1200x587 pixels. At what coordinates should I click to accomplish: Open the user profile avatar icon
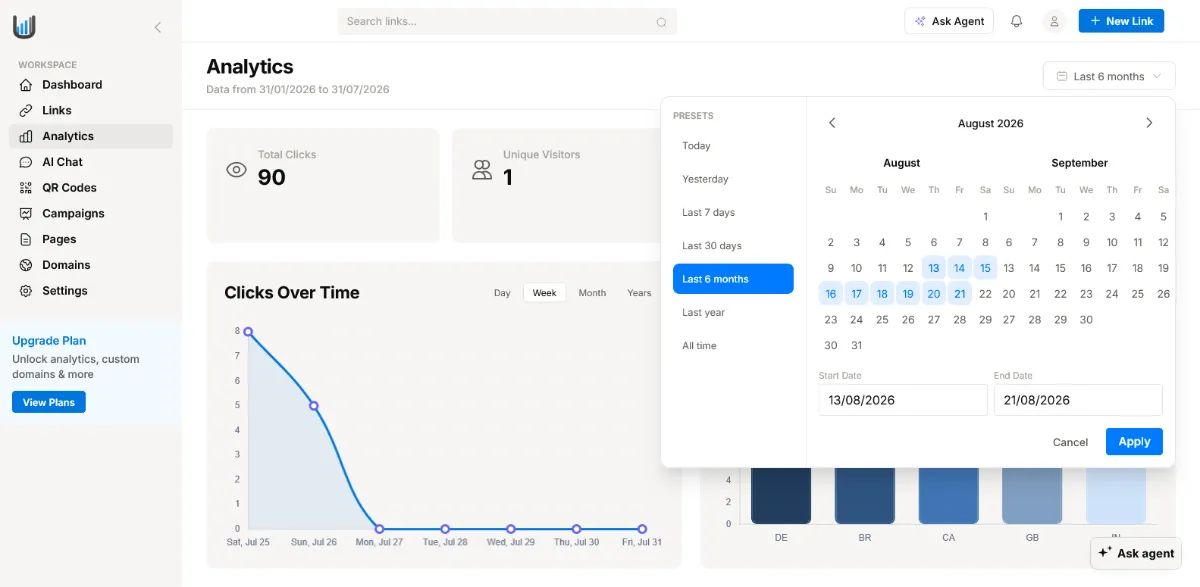[1054, 21]
